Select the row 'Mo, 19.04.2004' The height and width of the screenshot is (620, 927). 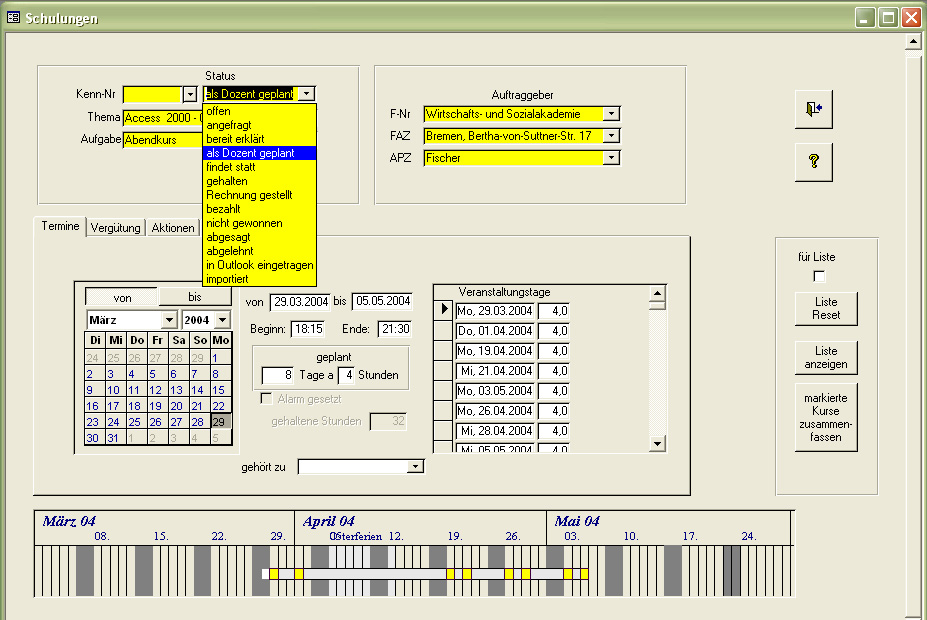[x=495, y=351]
